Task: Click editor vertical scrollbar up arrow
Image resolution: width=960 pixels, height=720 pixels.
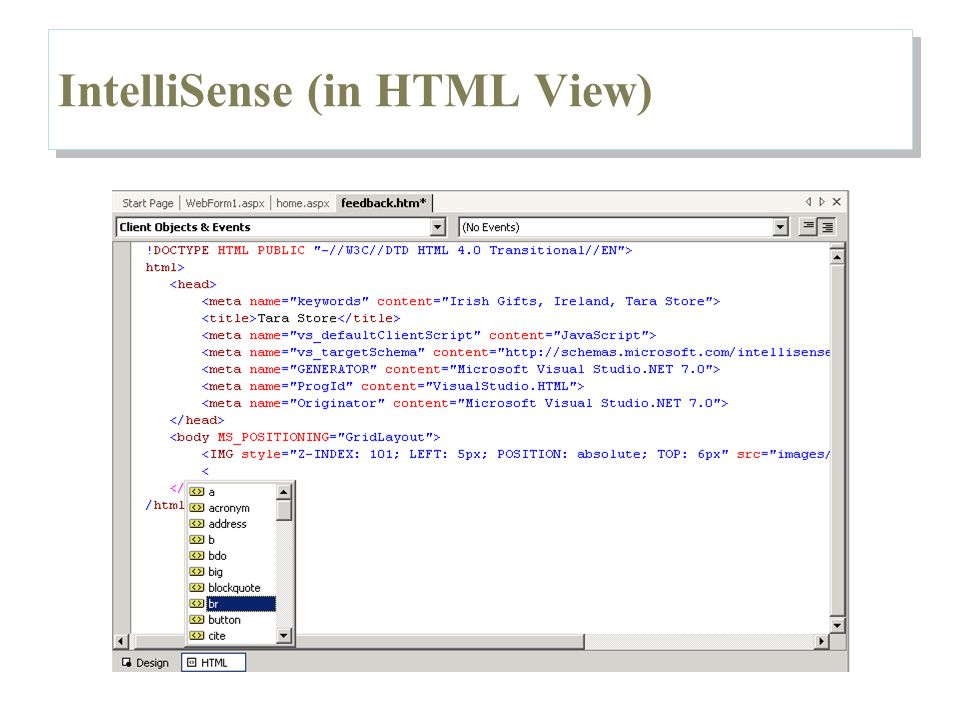Action: (x=837, y=257)
